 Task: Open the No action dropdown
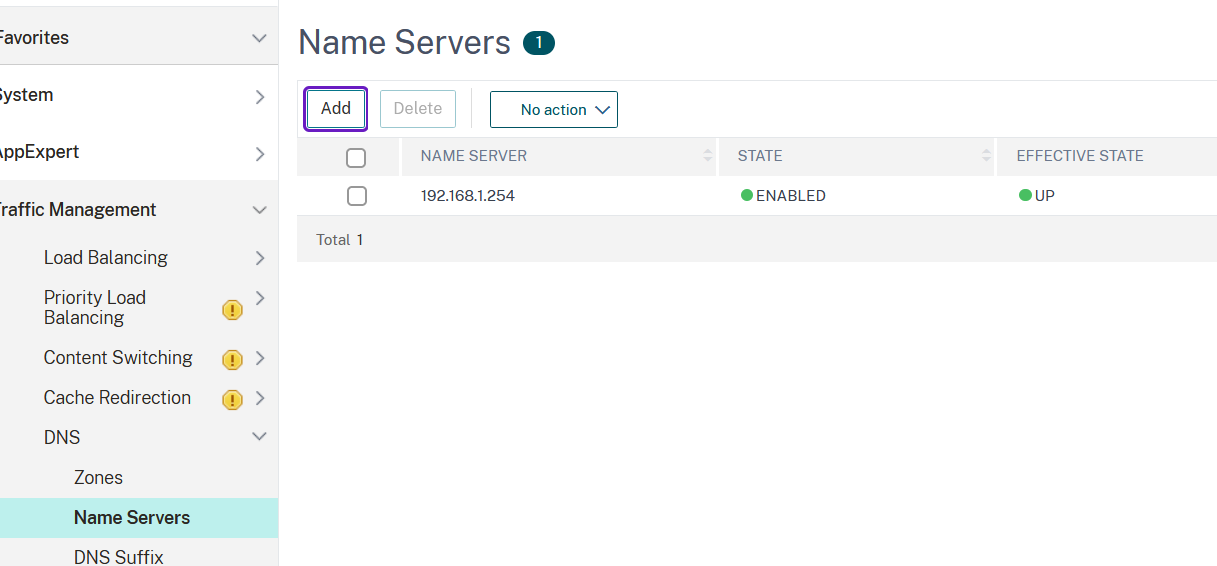coord(553,110)
